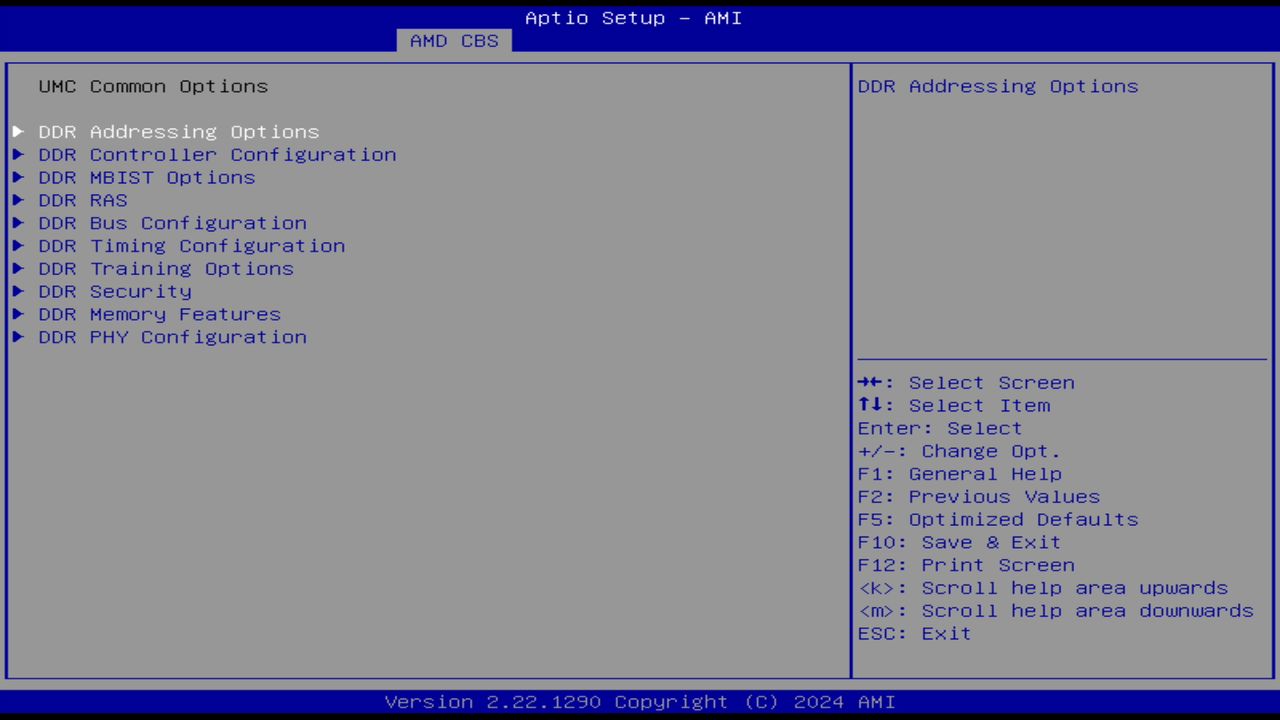Click the +/-: Change Opt. hint

click(959, 451)
